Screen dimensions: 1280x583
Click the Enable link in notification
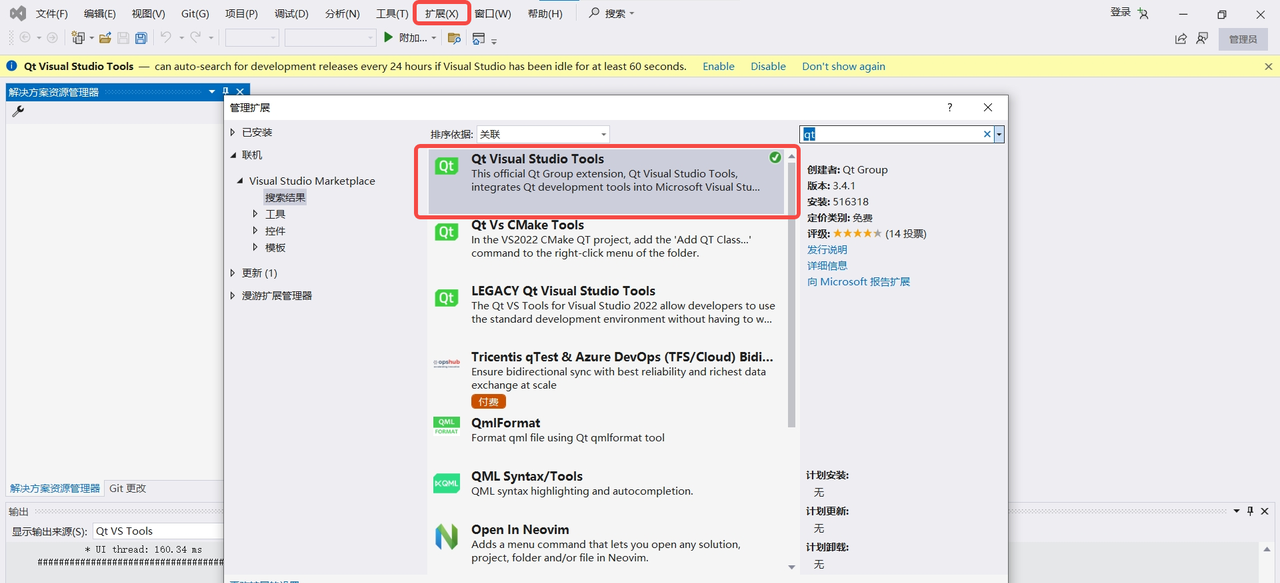[718, 66]
